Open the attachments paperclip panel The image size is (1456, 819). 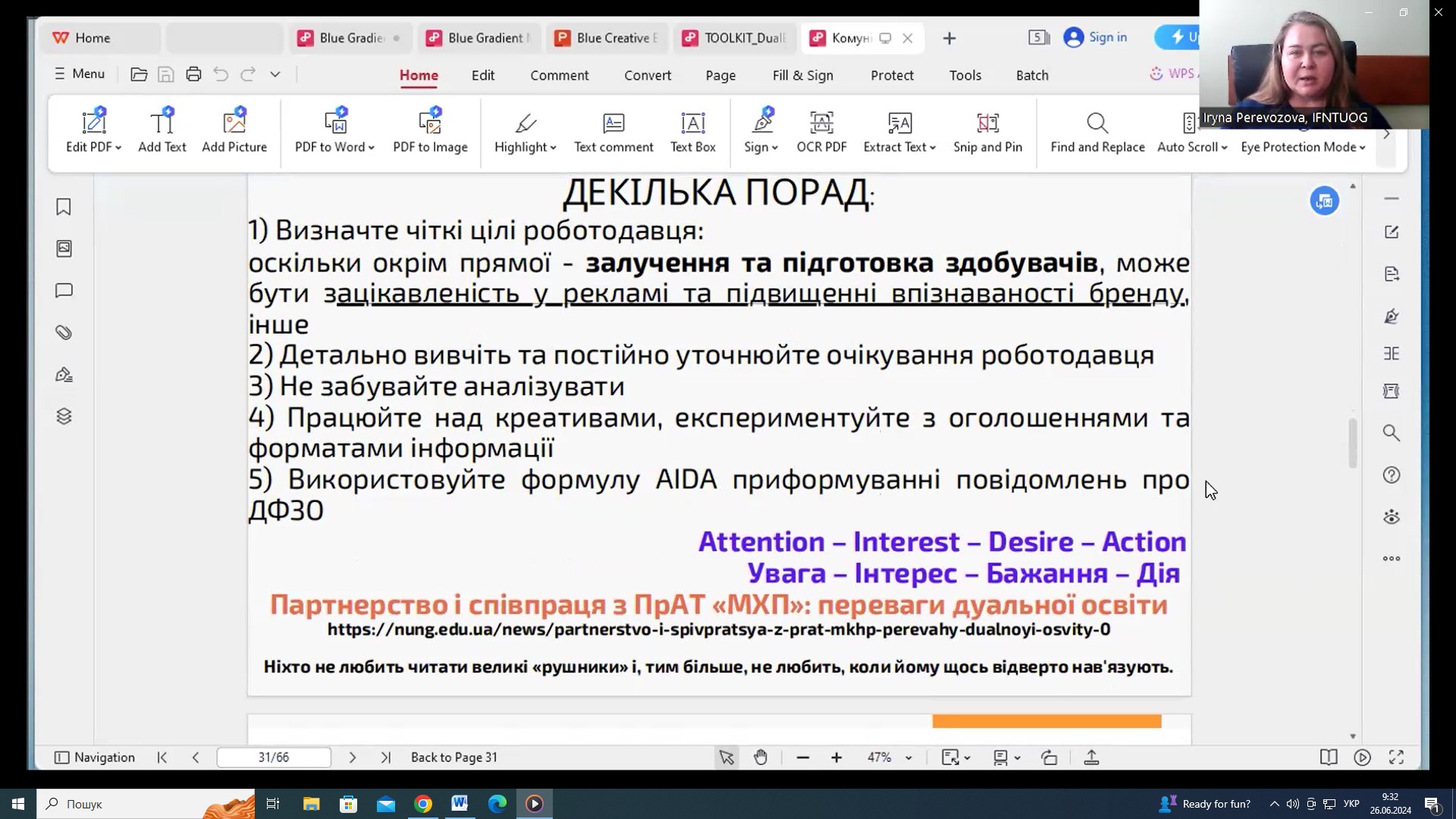tap(64, 332)
